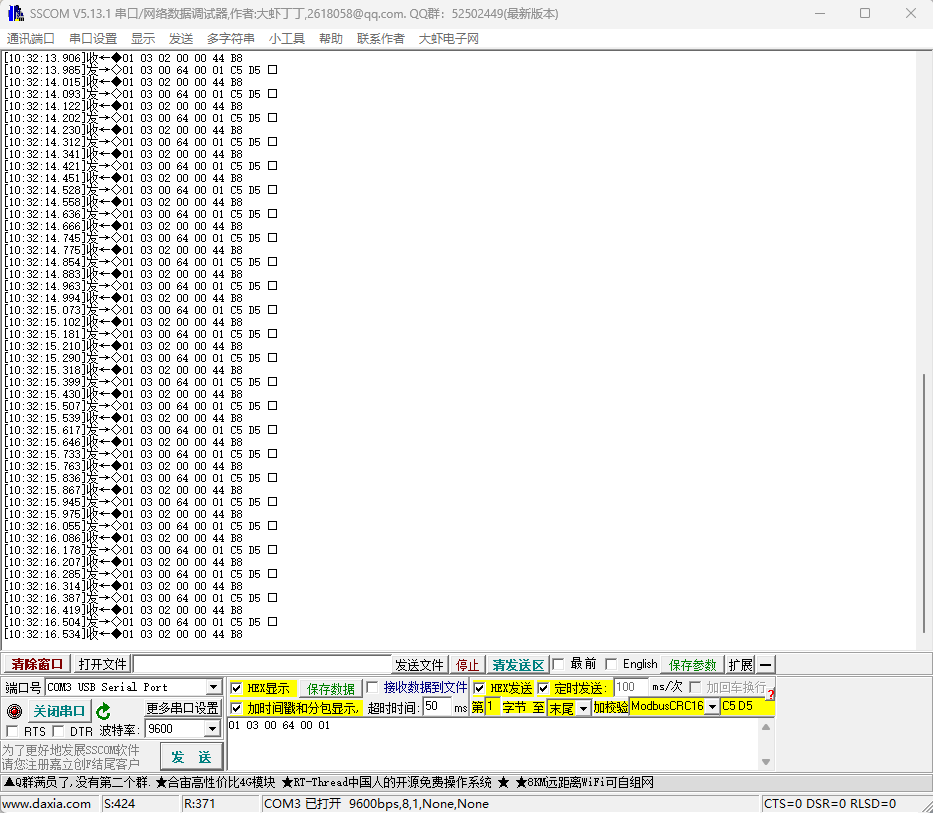Click the 更多串口设置 button

click(183, 708)
